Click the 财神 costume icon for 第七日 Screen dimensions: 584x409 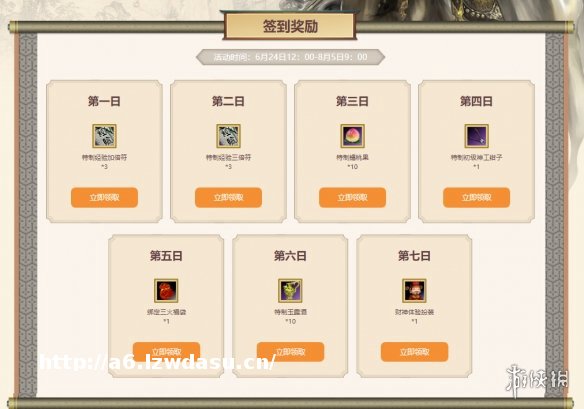[414, 291]
